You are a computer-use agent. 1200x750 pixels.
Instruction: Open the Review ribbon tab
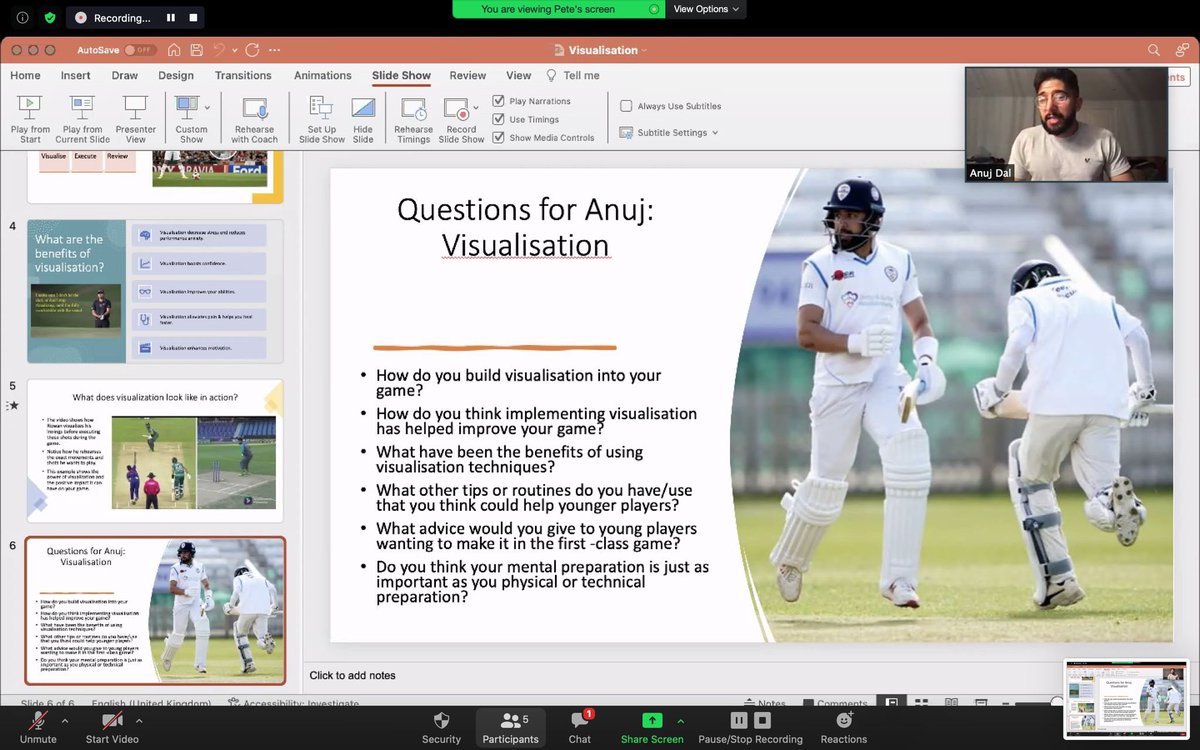point(467,75)
